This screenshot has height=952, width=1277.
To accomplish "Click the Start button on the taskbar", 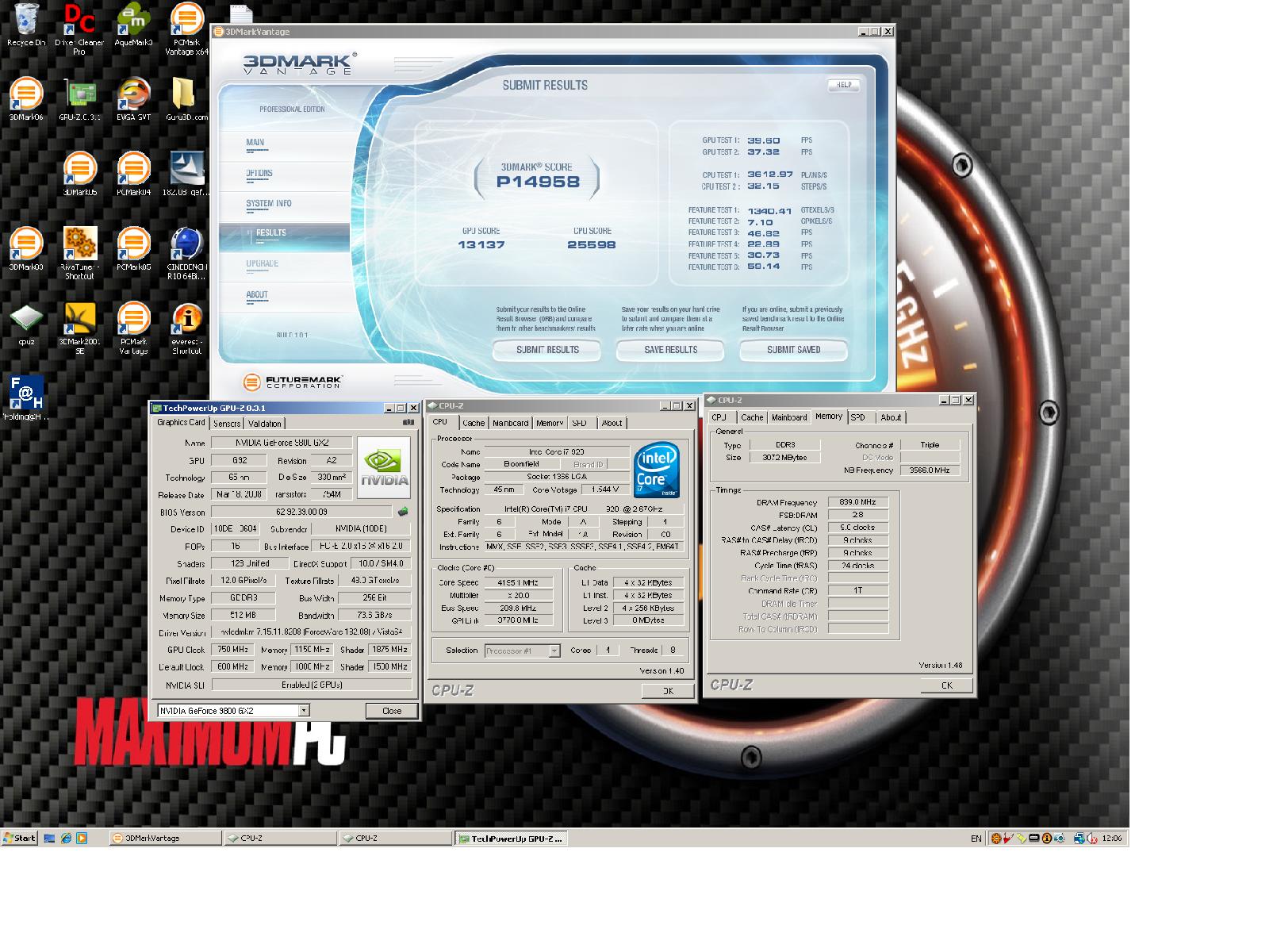I will point(20,838).
